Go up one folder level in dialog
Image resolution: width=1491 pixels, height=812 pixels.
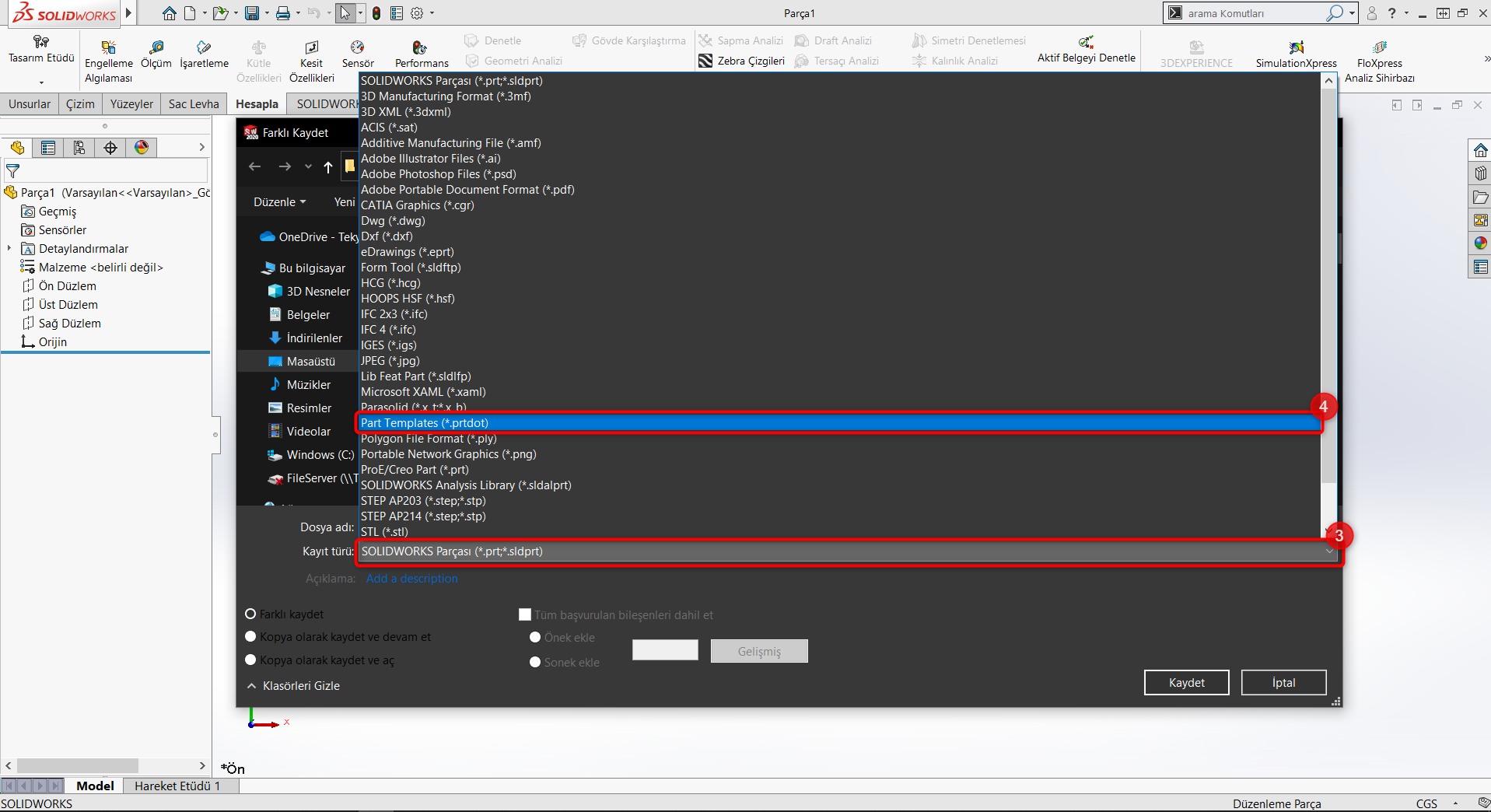coord(328,166)
